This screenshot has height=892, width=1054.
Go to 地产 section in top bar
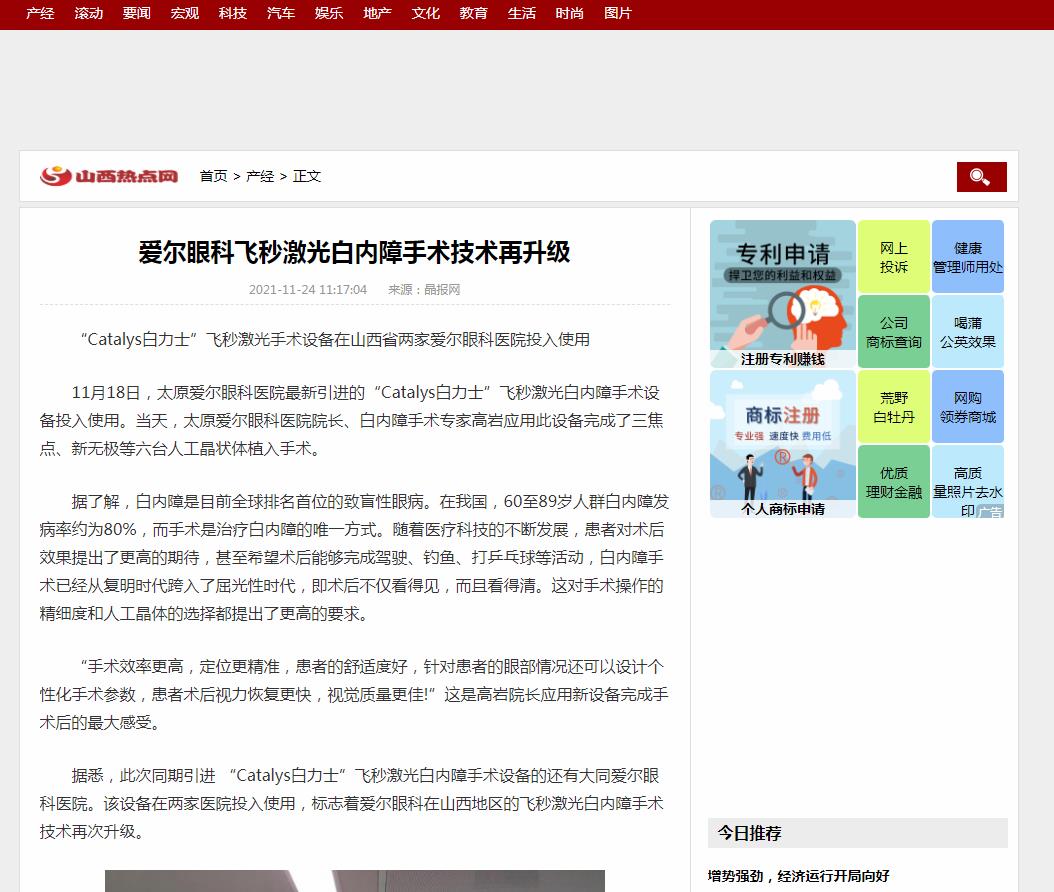(x=377, y=13)
